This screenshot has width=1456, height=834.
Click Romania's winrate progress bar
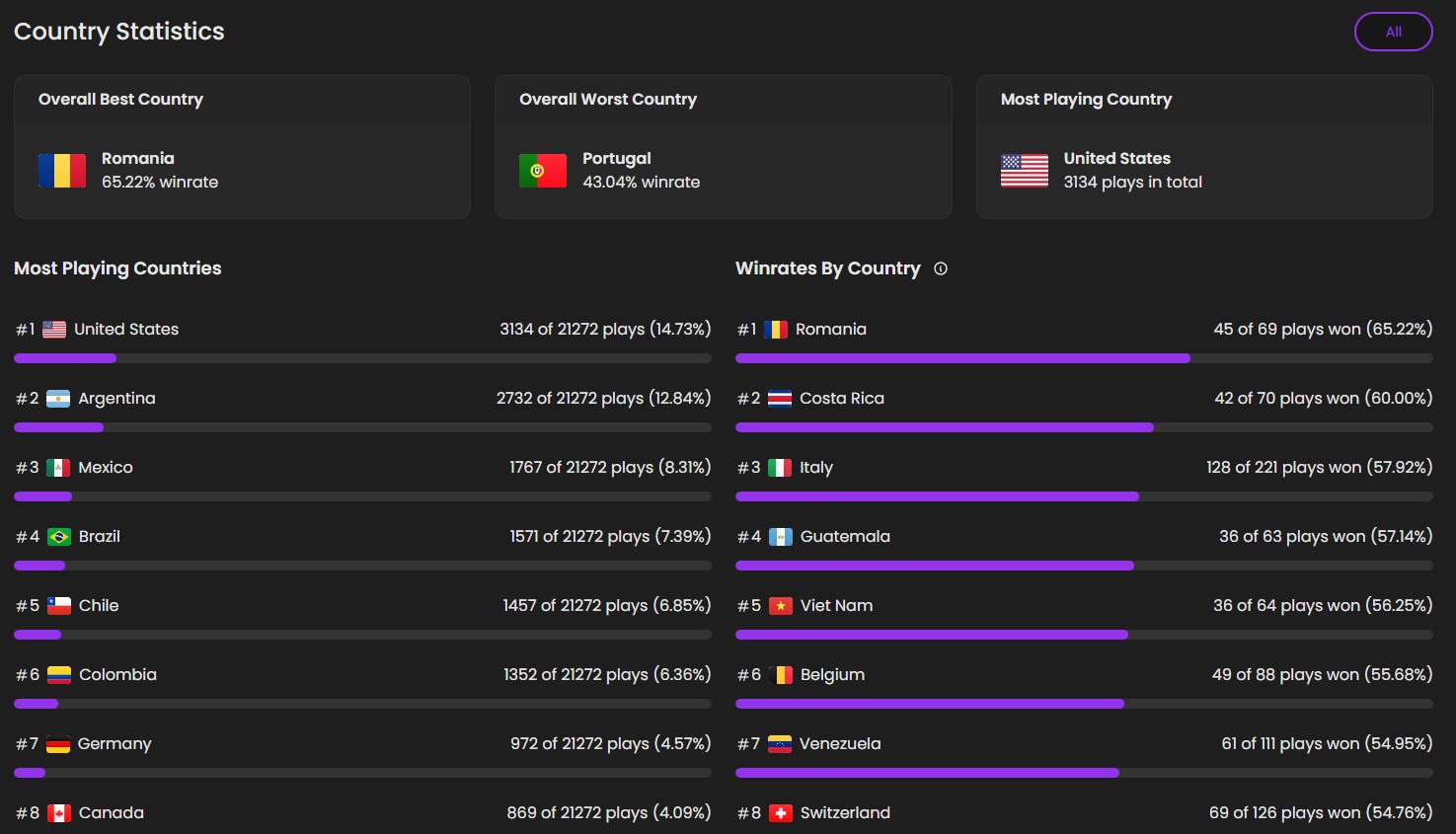click(1083, 358)
